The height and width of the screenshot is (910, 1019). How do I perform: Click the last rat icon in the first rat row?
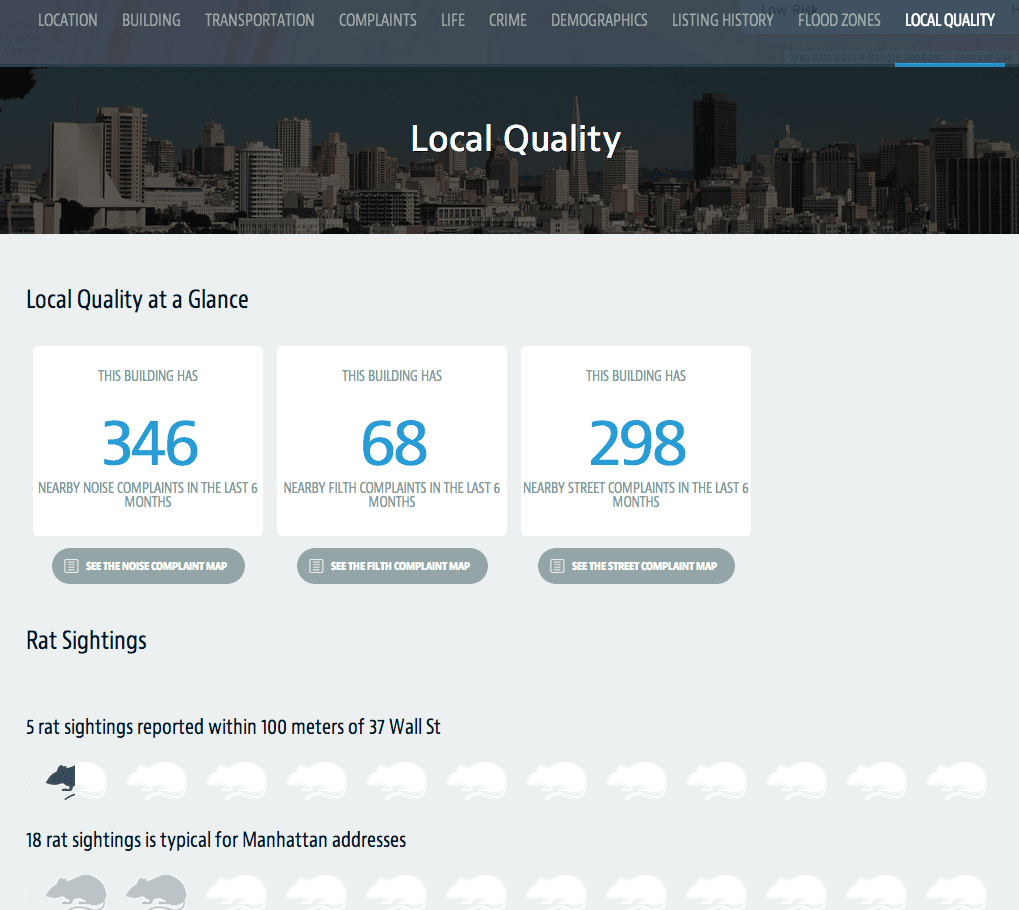pos(955,781)
